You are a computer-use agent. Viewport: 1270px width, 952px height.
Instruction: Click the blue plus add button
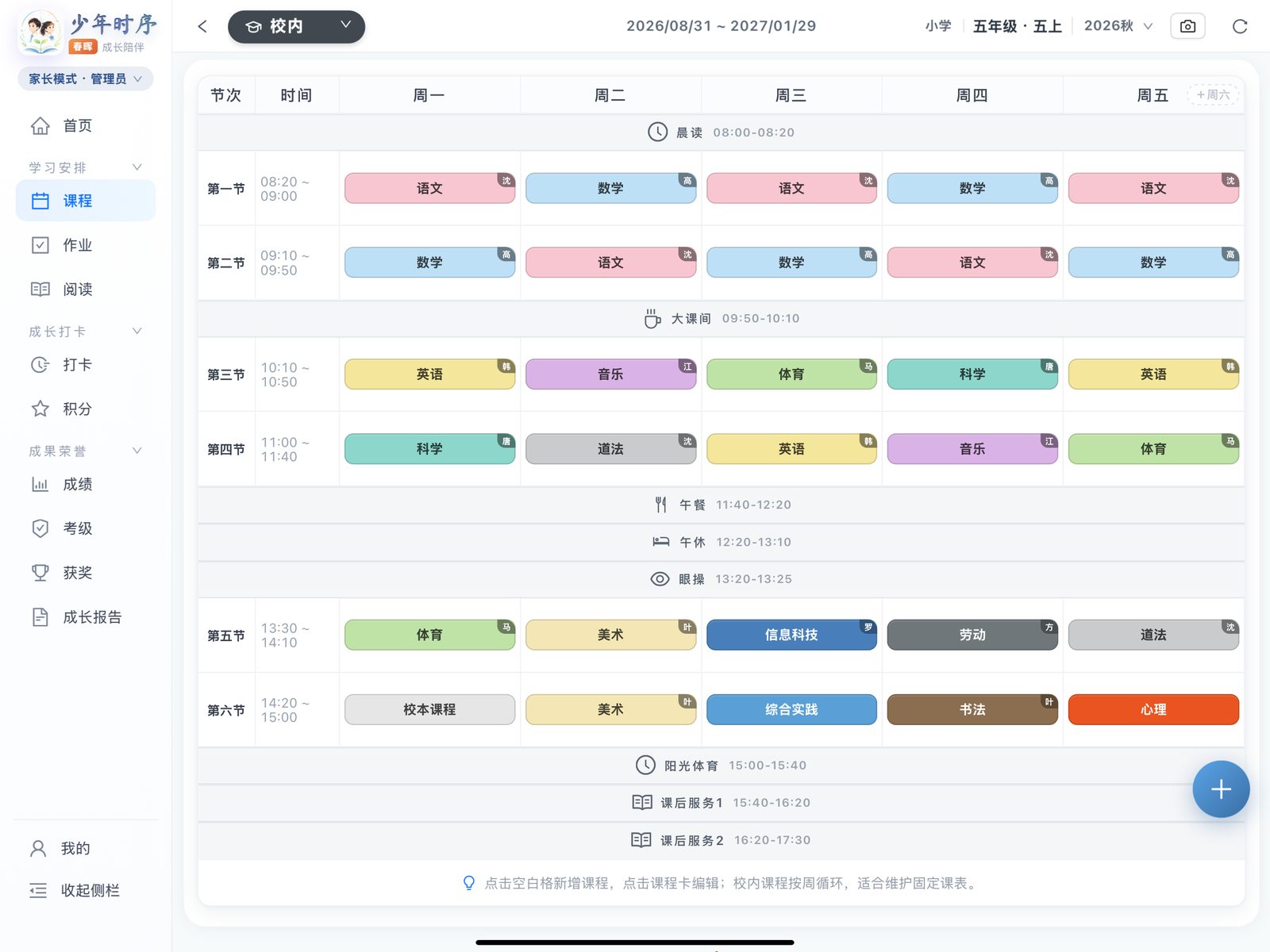1221,789
